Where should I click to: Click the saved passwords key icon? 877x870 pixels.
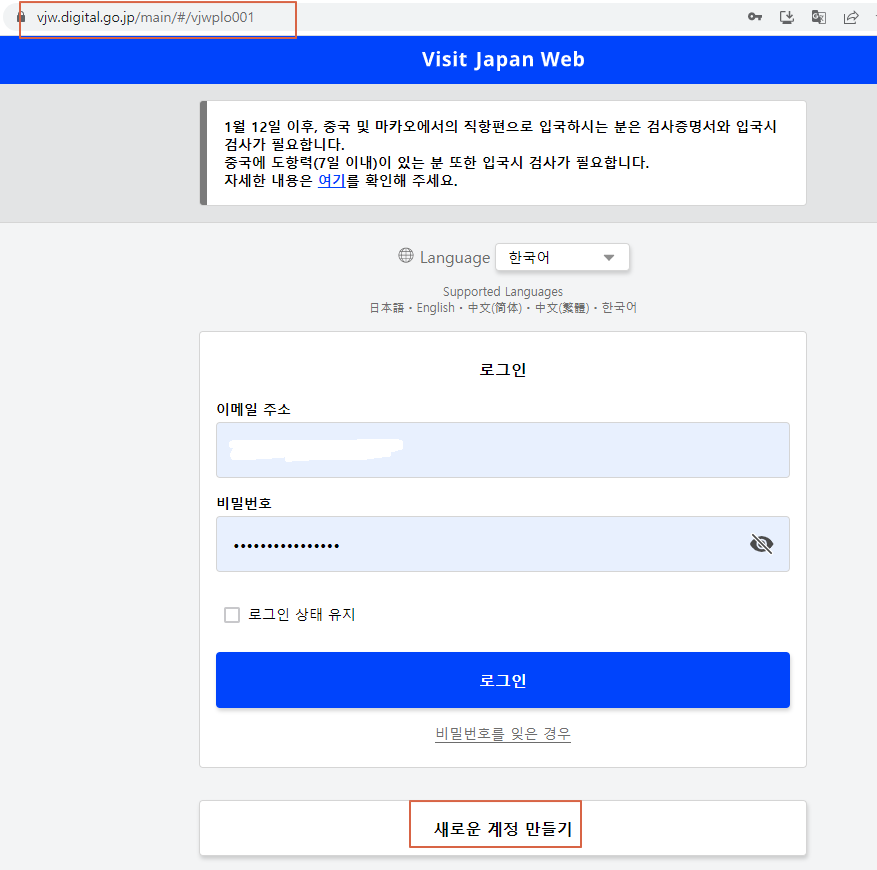coord(755,17)
